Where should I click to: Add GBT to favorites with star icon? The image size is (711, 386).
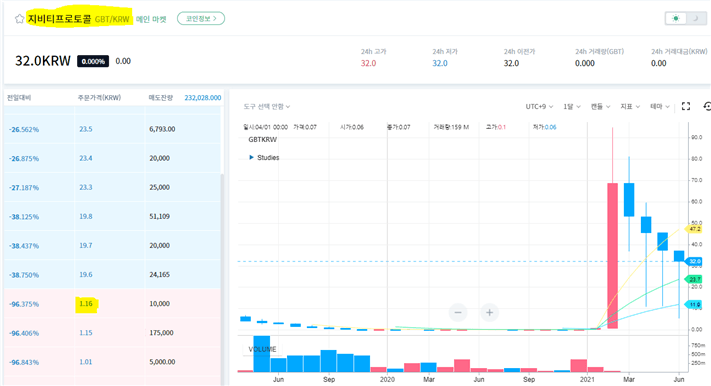click(19, 19)
